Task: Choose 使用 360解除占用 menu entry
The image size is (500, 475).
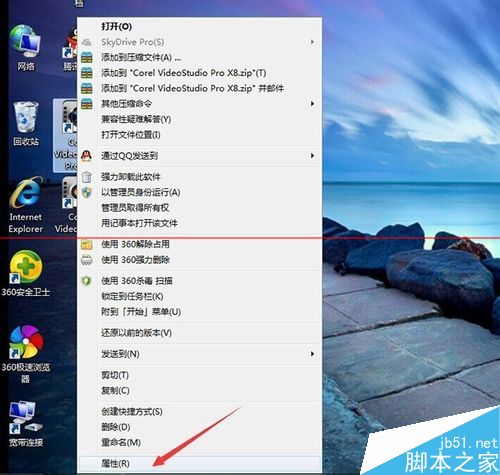Action: coord(200,244)
